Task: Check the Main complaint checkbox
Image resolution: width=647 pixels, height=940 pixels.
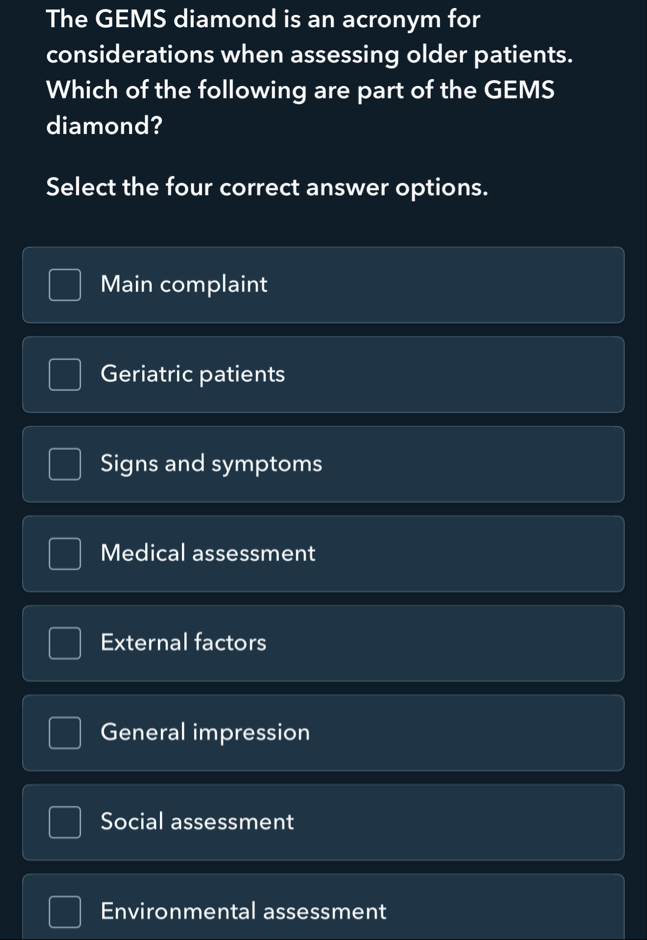Action: (65, 285)
